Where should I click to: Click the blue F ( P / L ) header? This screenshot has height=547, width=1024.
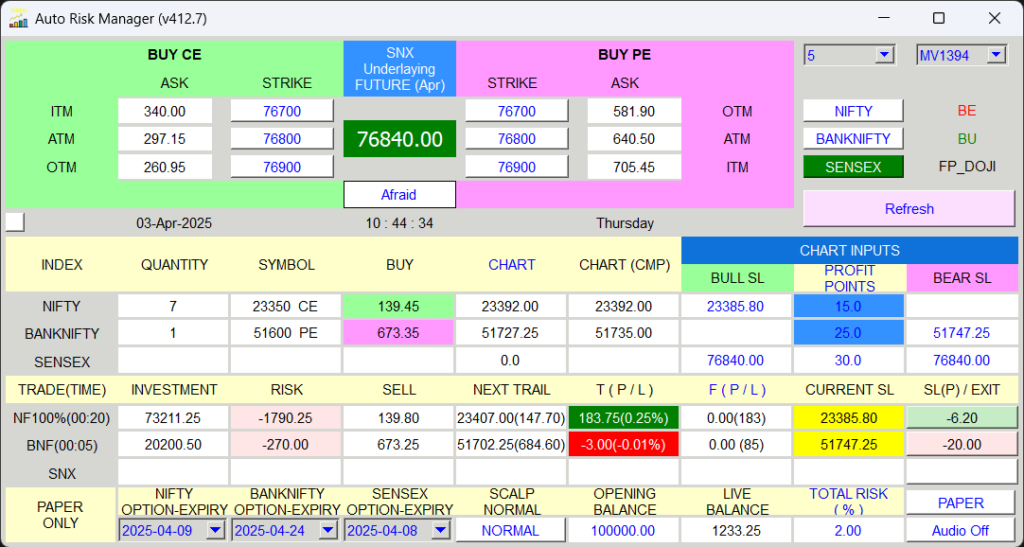pos(737,390)
